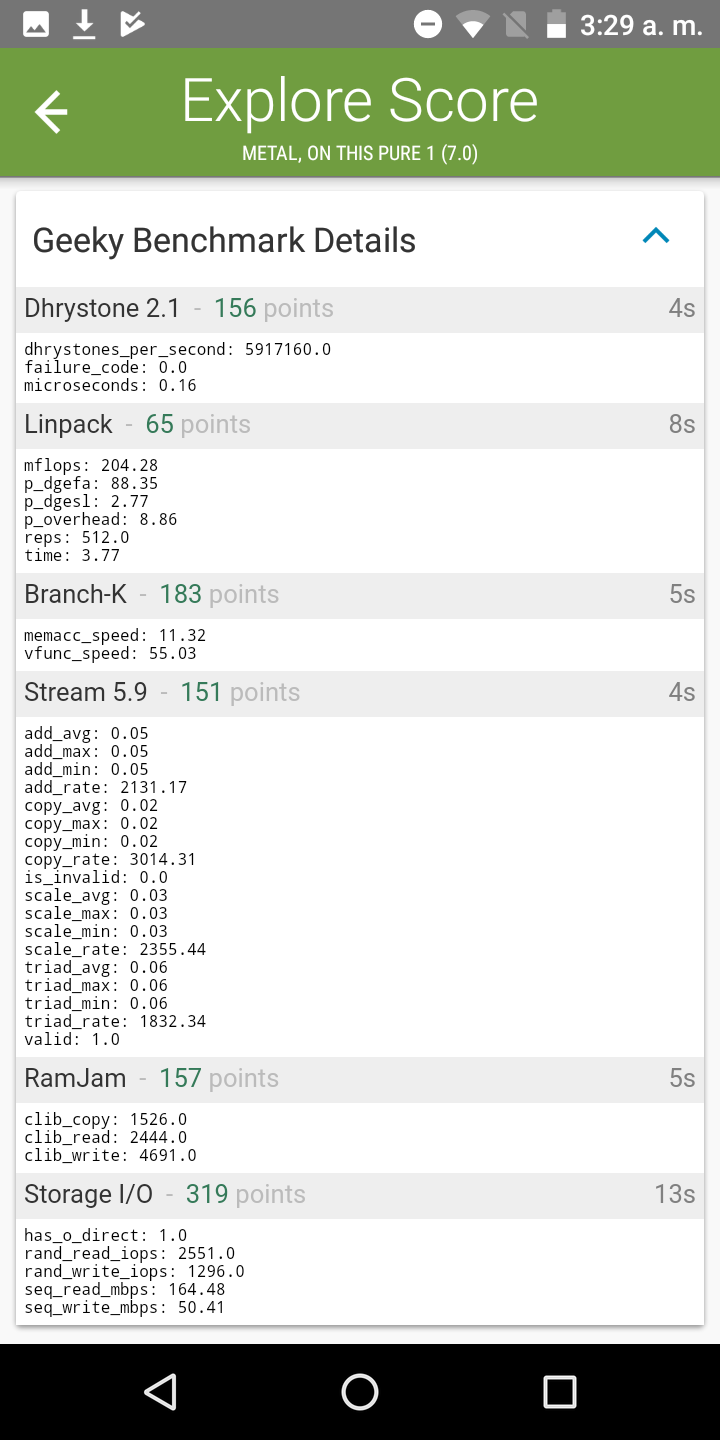This screenshot has width=720, height=1440.
Task: Tap the RamJam 157 points header
Action: pos(360,1079)
